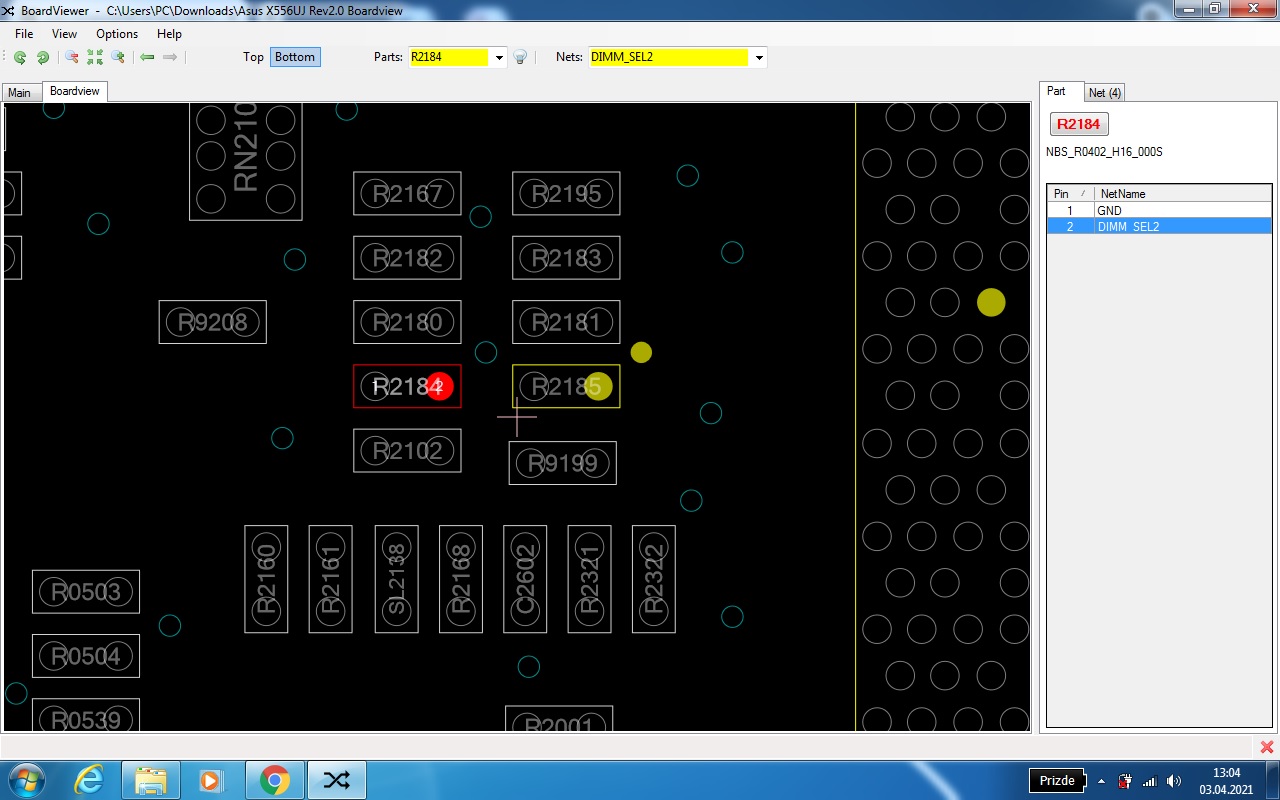Screen dimensions: 1280x800
Task: Select component R2182 on the board
Action: pos(407,258)
